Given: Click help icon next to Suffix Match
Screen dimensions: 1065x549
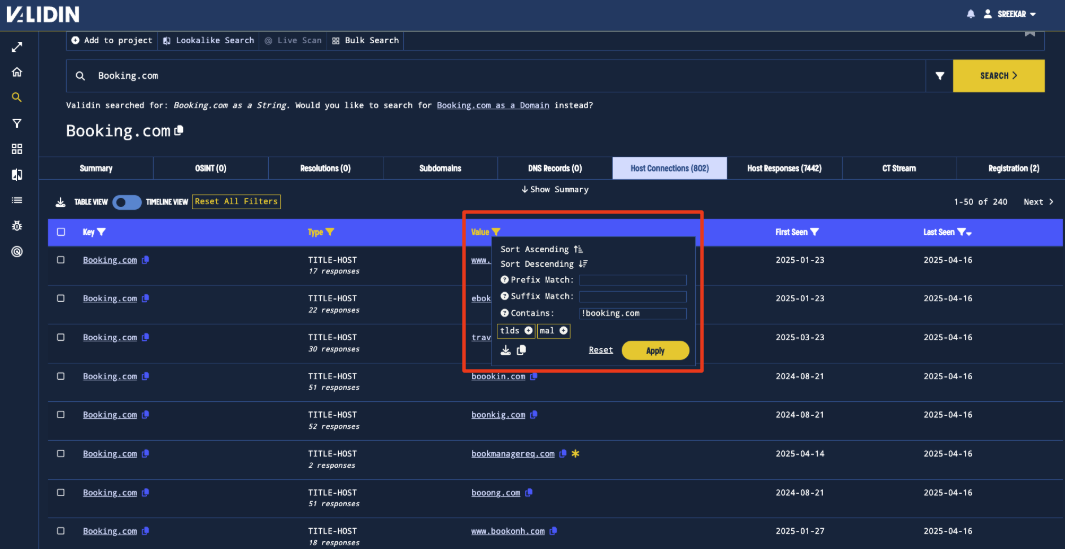Looking at the screenshot, I should pos(505,296).
